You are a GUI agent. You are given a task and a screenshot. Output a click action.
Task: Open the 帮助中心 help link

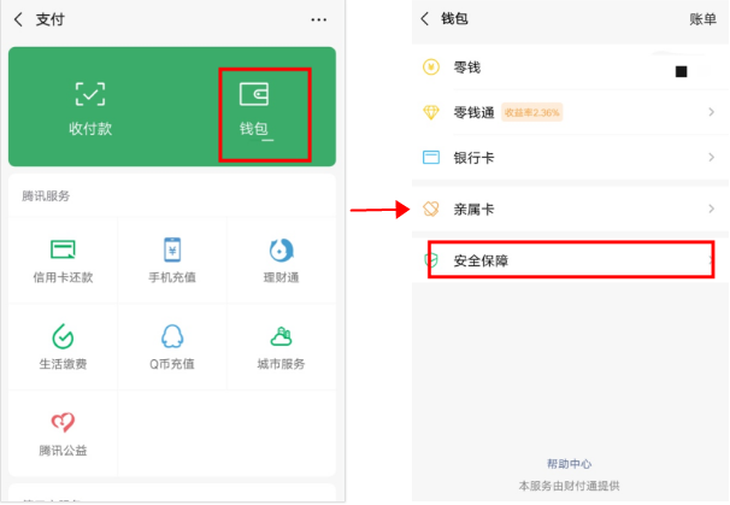point(569,464)
